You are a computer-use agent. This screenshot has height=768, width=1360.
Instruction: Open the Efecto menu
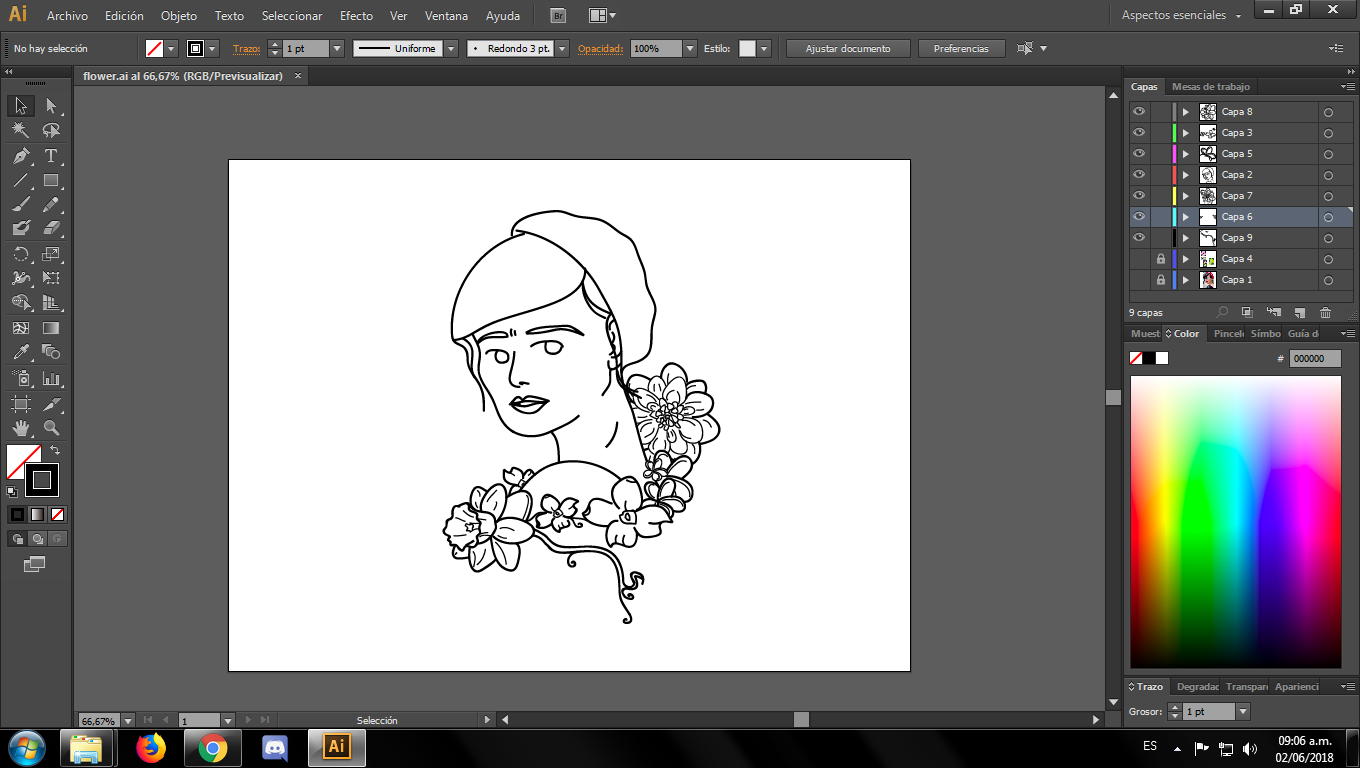356,16
